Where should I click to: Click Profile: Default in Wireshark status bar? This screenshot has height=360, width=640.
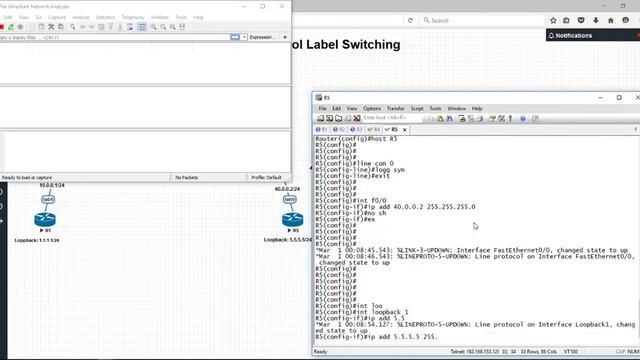coord(267,178)
